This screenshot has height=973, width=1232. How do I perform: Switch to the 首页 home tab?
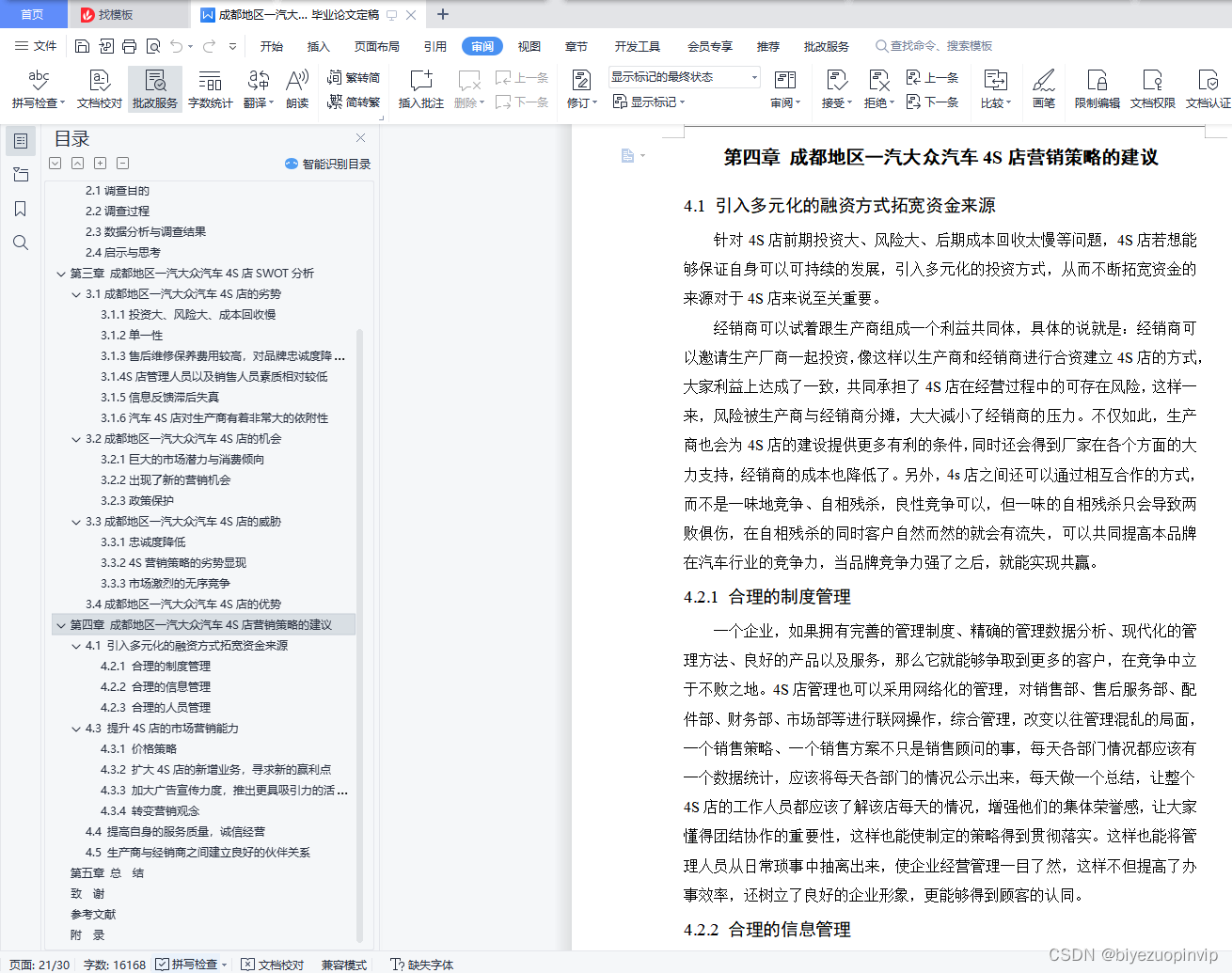click(x=33, y=14)
